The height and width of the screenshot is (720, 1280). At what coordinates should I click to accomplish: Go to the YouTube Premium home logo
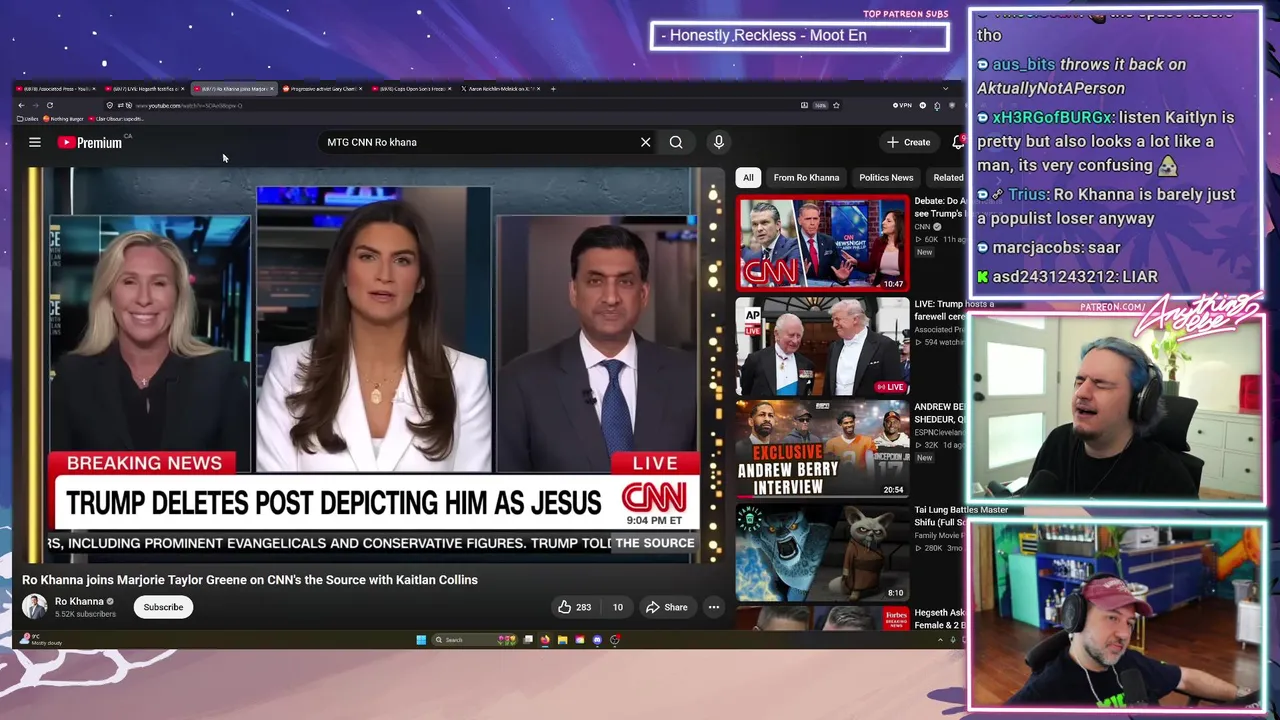point(90,142)
